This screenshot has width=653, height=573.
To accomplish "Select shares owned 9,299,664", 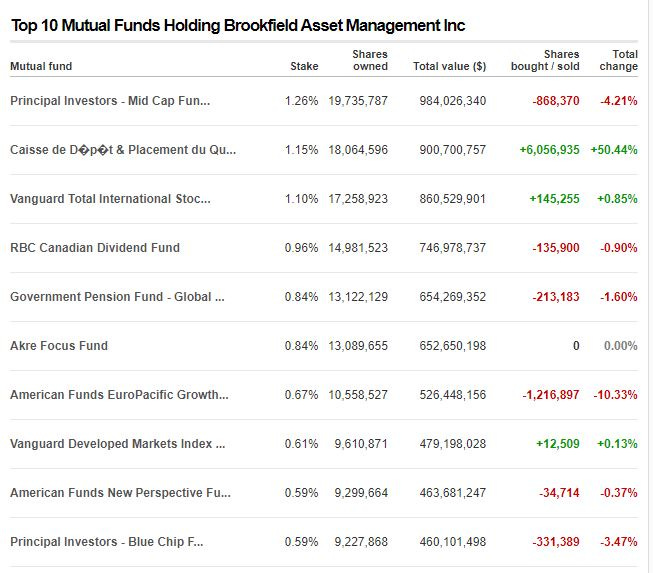I will pyautogui.click(x=361, y=493).
